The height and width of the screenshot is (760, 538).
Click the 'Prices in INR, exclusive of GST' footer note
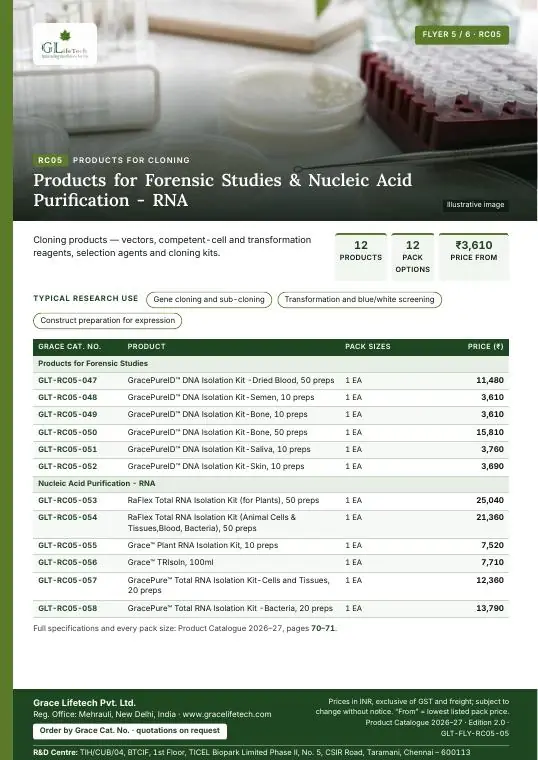(x=412, y=707)
